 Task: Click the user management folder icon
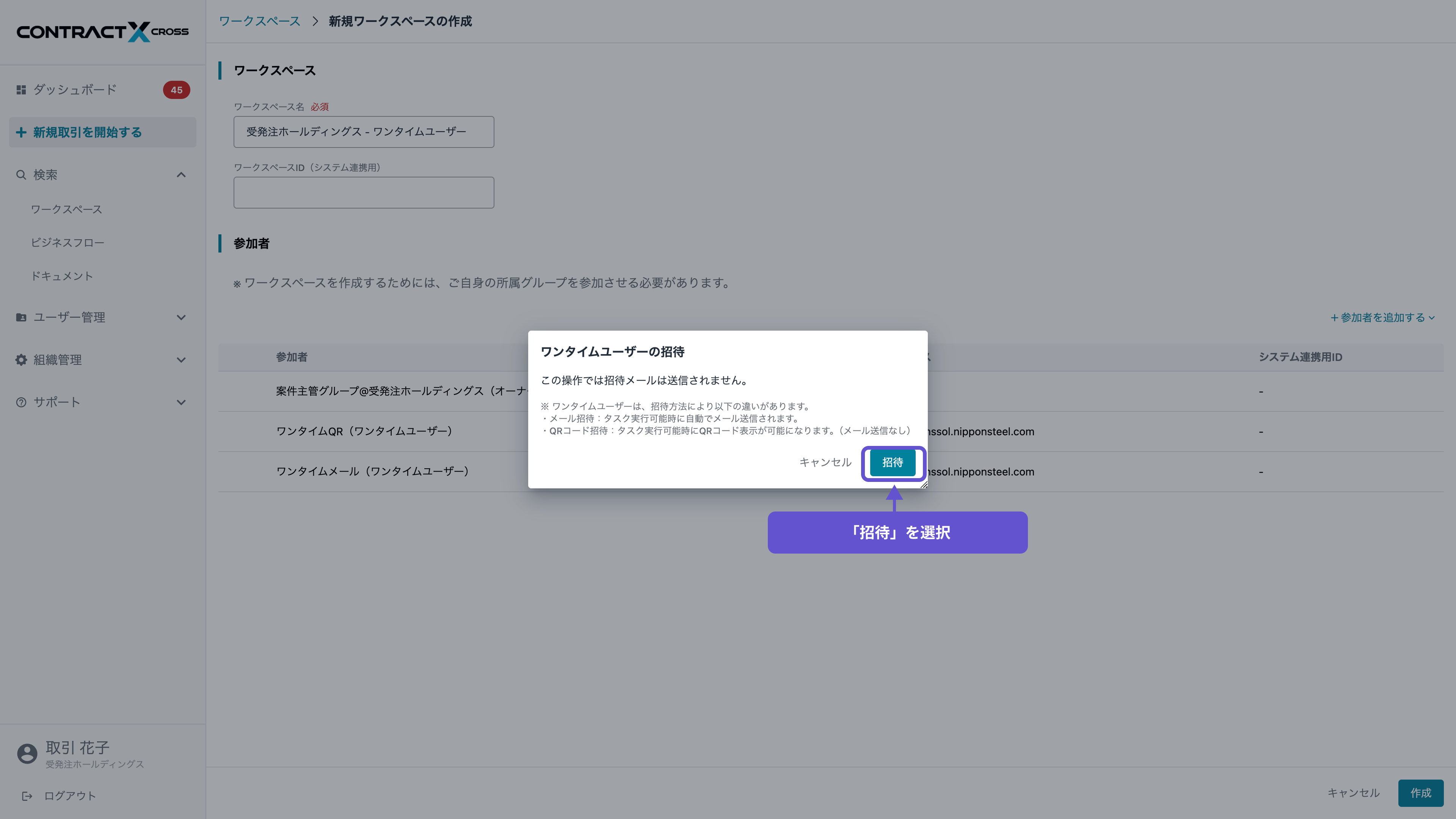[21, 318]
